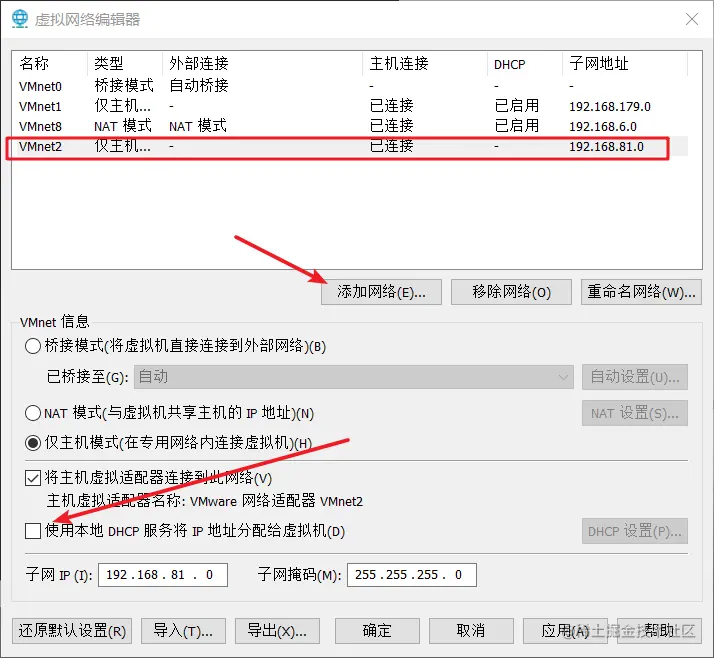Screen dimensions: 714x658
Task: Click the 移除网络(O) button
Action: click(511, 292)
